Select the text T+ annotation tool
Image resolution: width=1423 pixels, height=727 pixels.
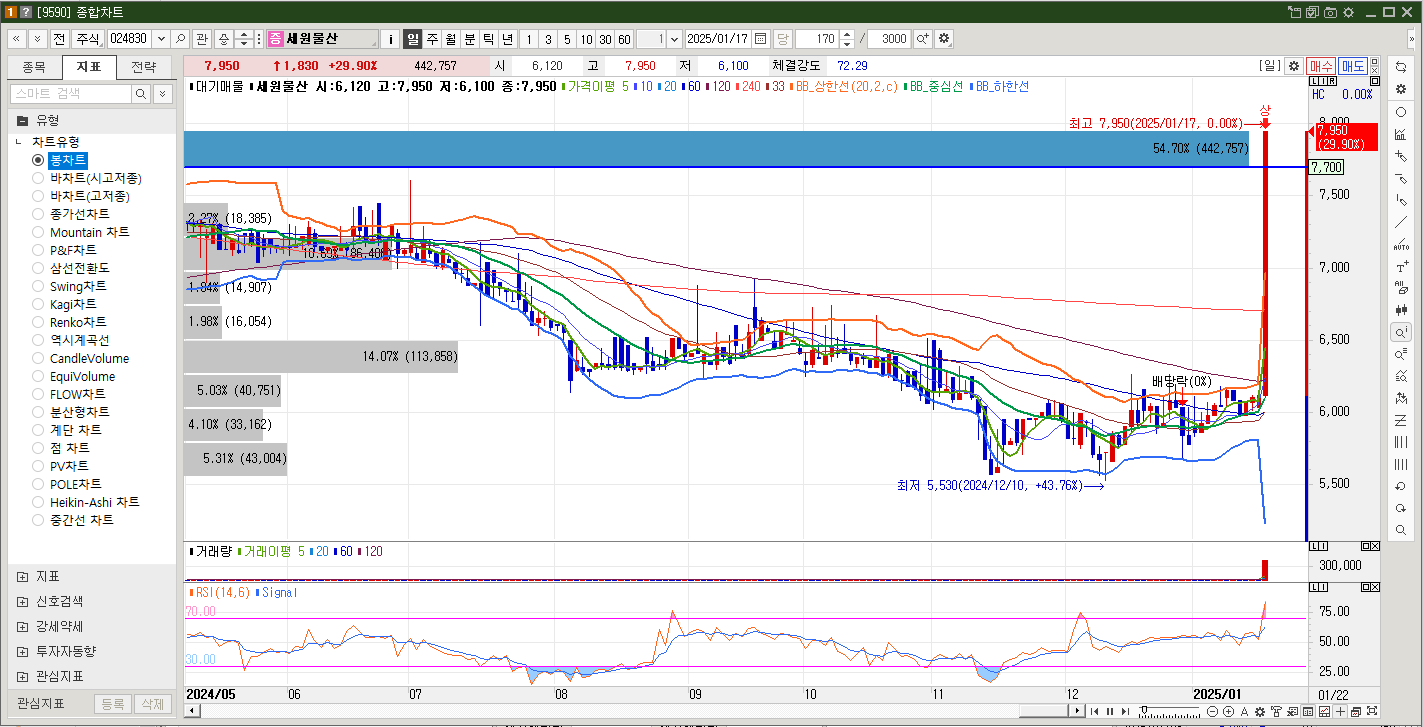[x=1401, y=267]
